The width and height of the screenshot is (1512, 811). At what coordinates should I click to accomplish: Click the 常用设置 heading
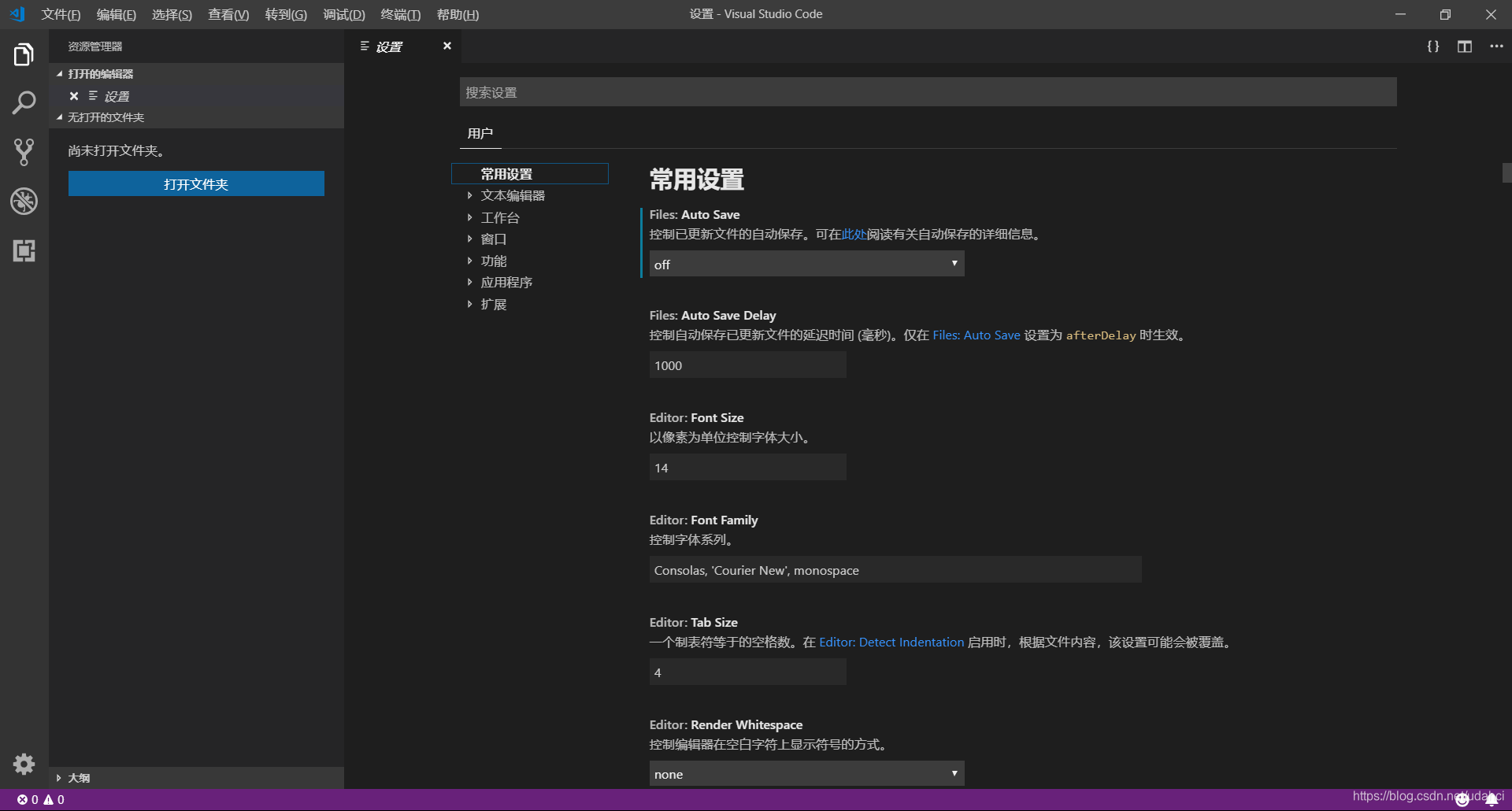coord(696,180)
